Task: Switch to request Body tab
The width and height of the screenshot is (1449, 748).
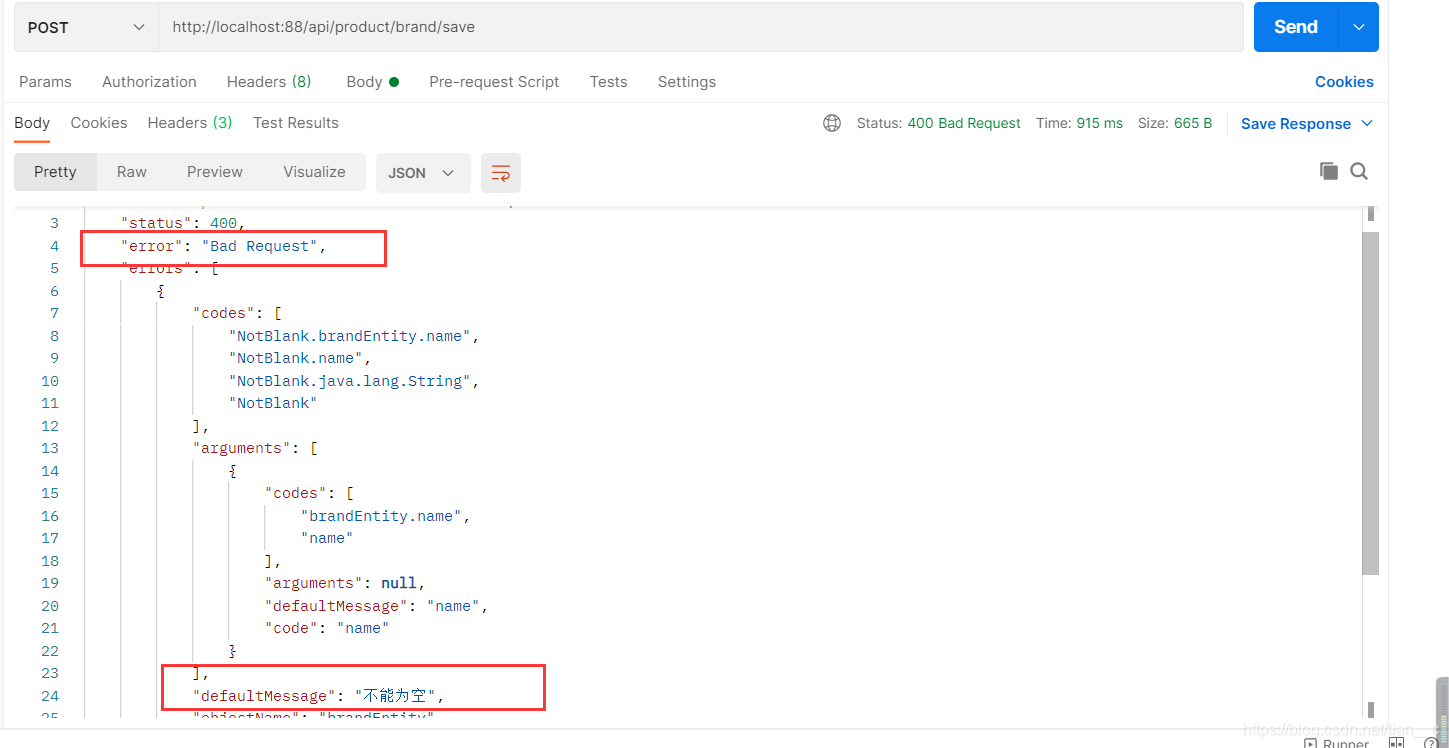Action: pyautogui.click(x=372, y=82)
